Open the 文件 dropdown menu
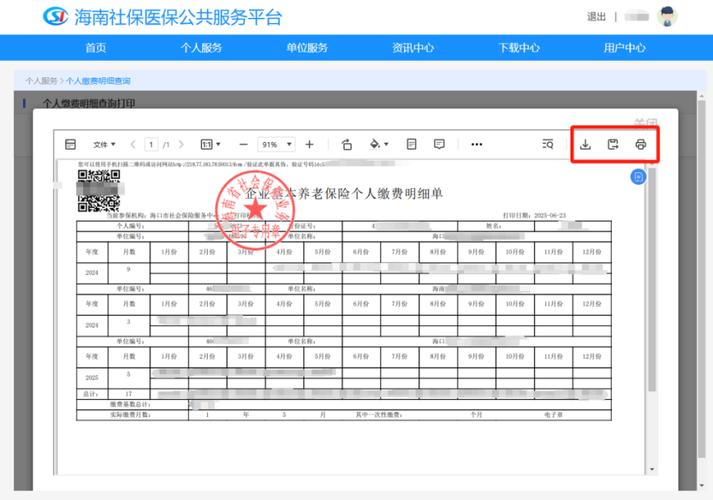This screenshot has height=500, width=713. point(104,145)
